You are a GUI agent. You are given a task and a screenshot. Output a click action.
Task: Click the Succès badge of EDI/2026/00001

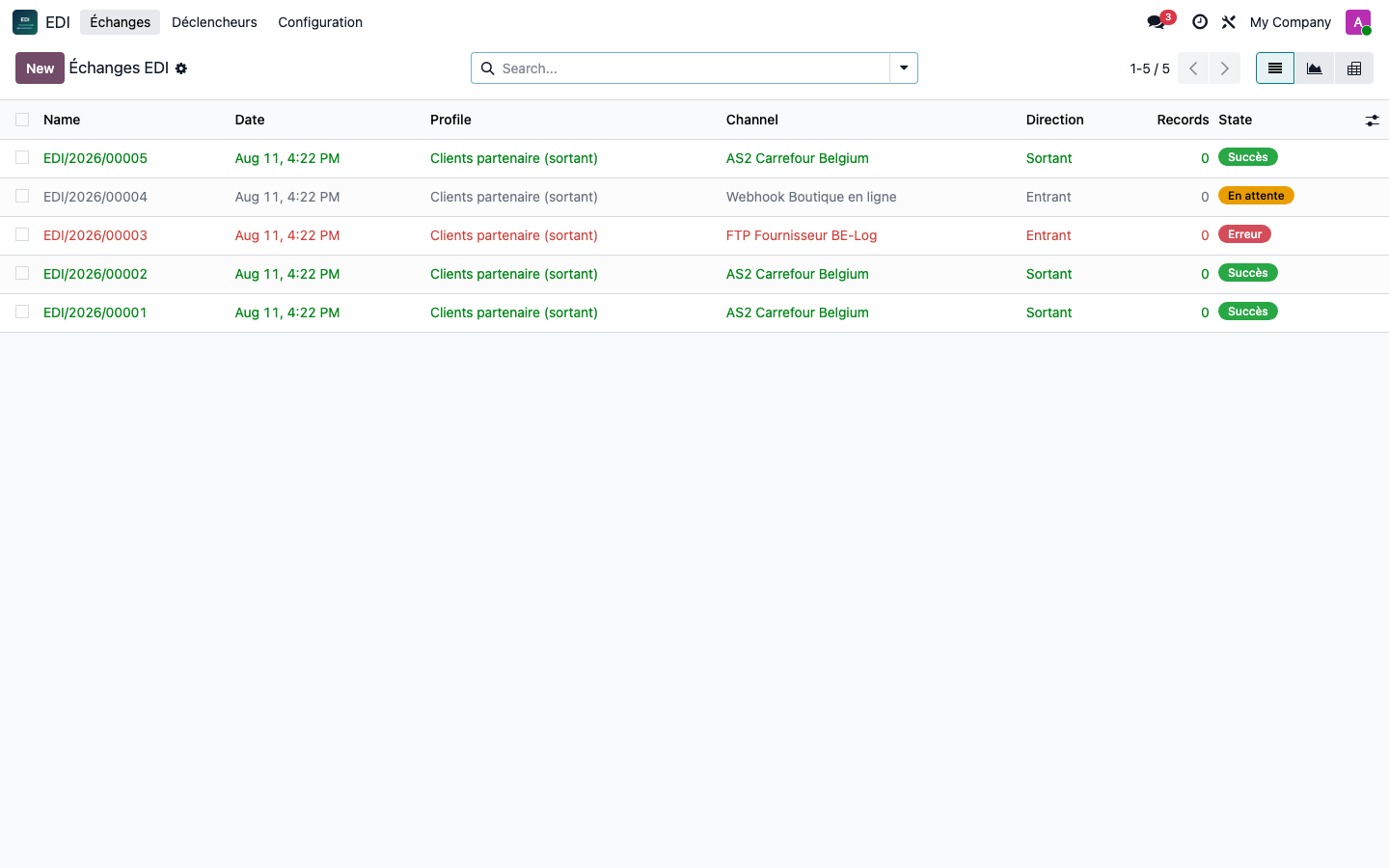(1248, 312)
